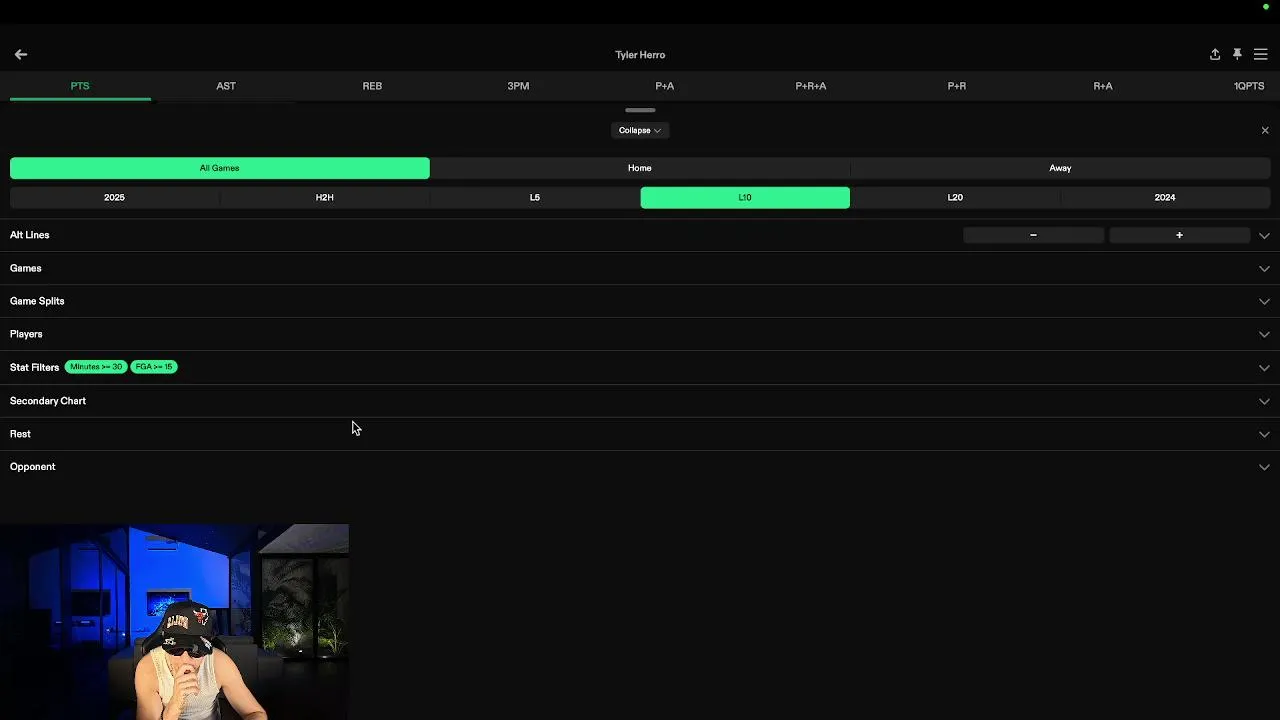Image resolution: width=1280 pixels, height=720 pixels.
Task: Switch to the REB stat tab
Action: (372, 86)
